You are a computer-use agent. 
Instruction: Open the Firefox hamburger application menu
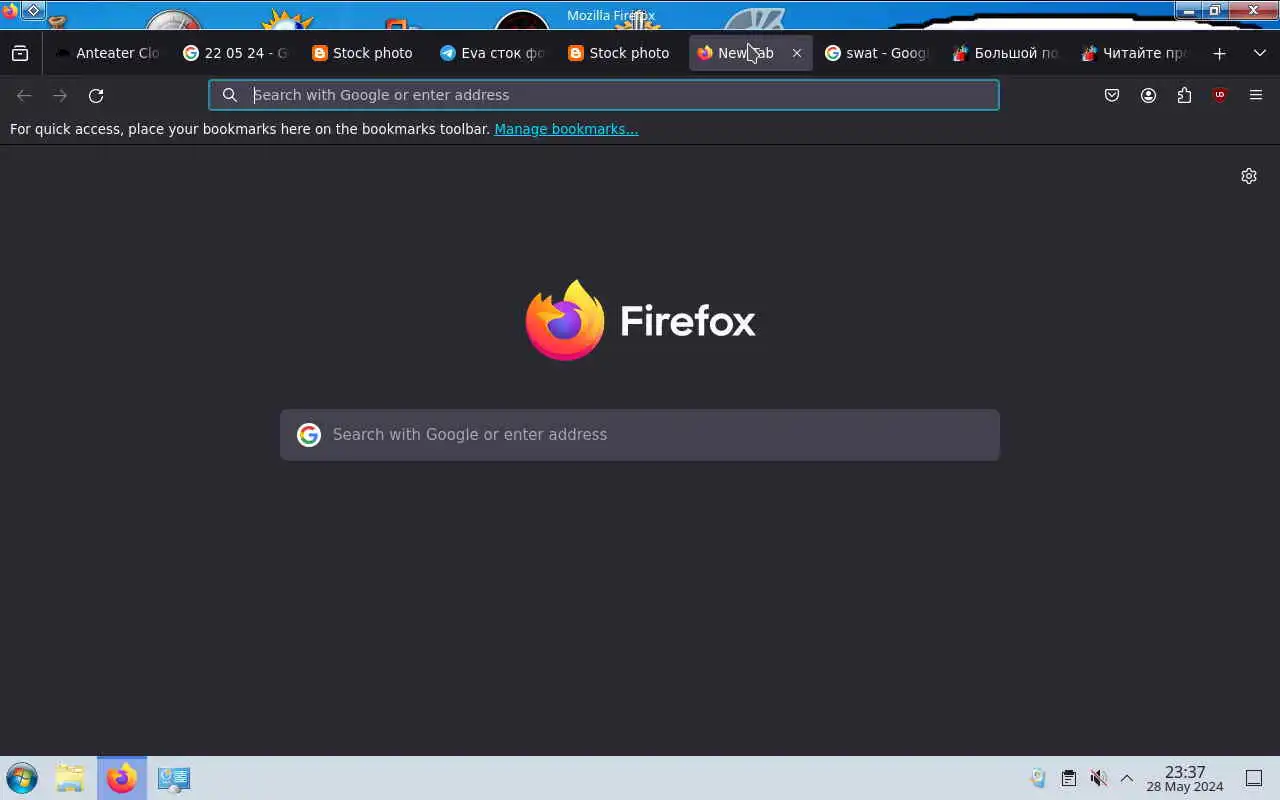[x=1256, y=95]
